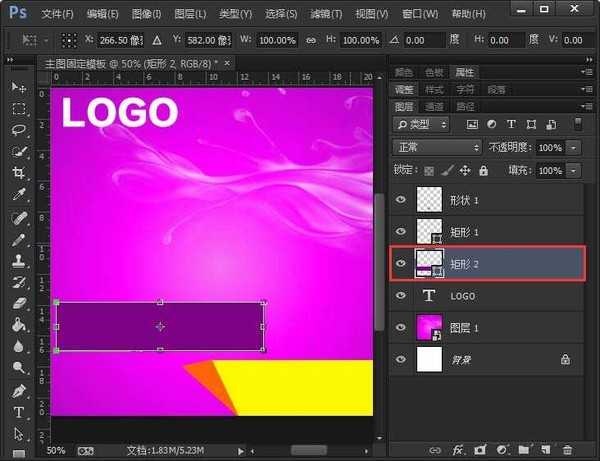Viewport: 600px width, 461px height.
Task: Add a layer style with fx icon
Action: coord(459,451)
